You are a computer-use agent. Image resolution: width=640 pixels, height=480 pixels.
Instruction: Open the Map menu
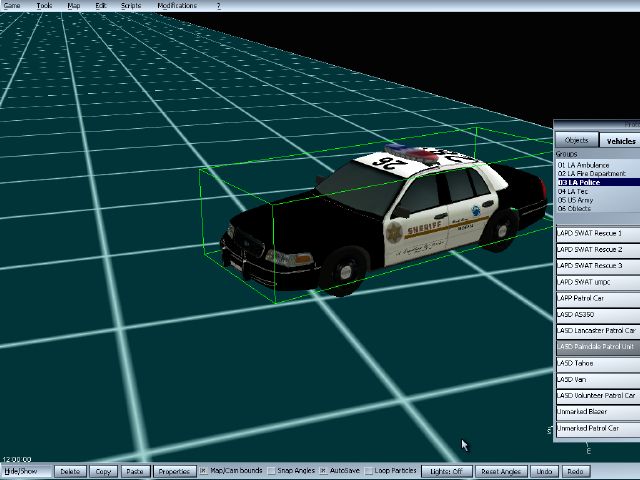73,6
